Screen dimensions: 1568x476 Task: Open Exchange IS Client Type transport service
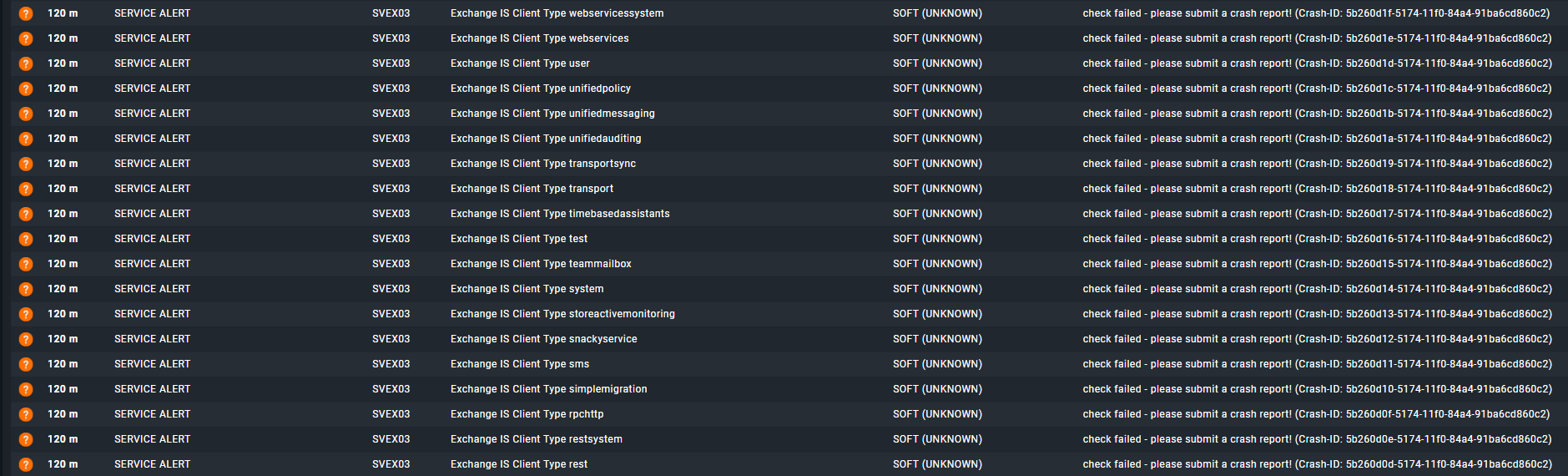(x=532, y=189)
